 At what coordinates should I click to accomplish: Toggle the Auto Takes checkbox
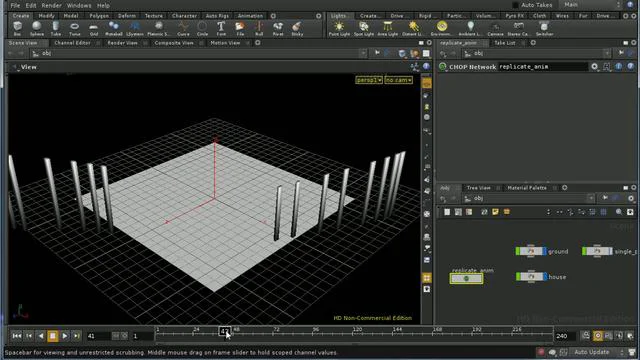(516, 5)
